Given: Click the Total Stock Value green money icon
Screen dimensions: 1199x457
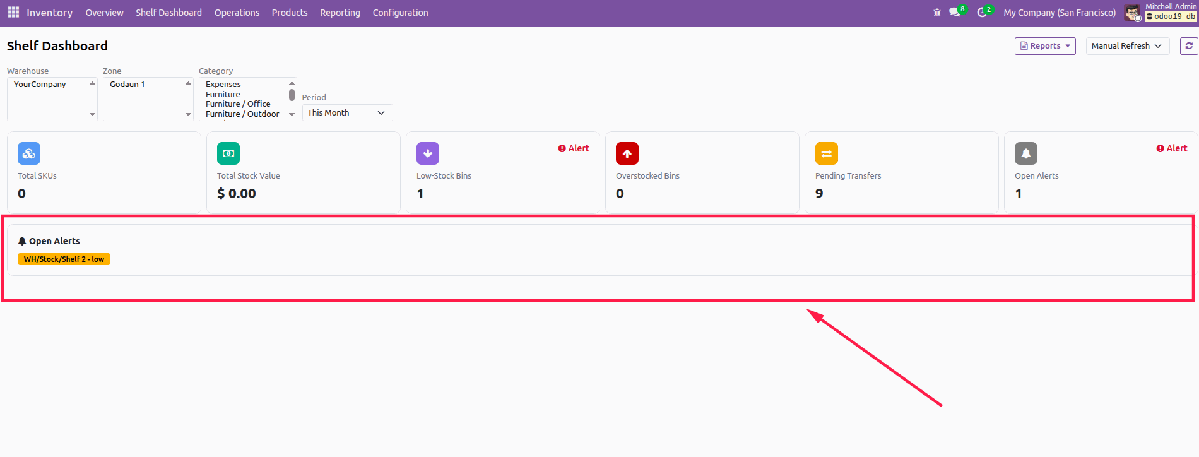Looking at the screenshot, I should pos(229,154).
